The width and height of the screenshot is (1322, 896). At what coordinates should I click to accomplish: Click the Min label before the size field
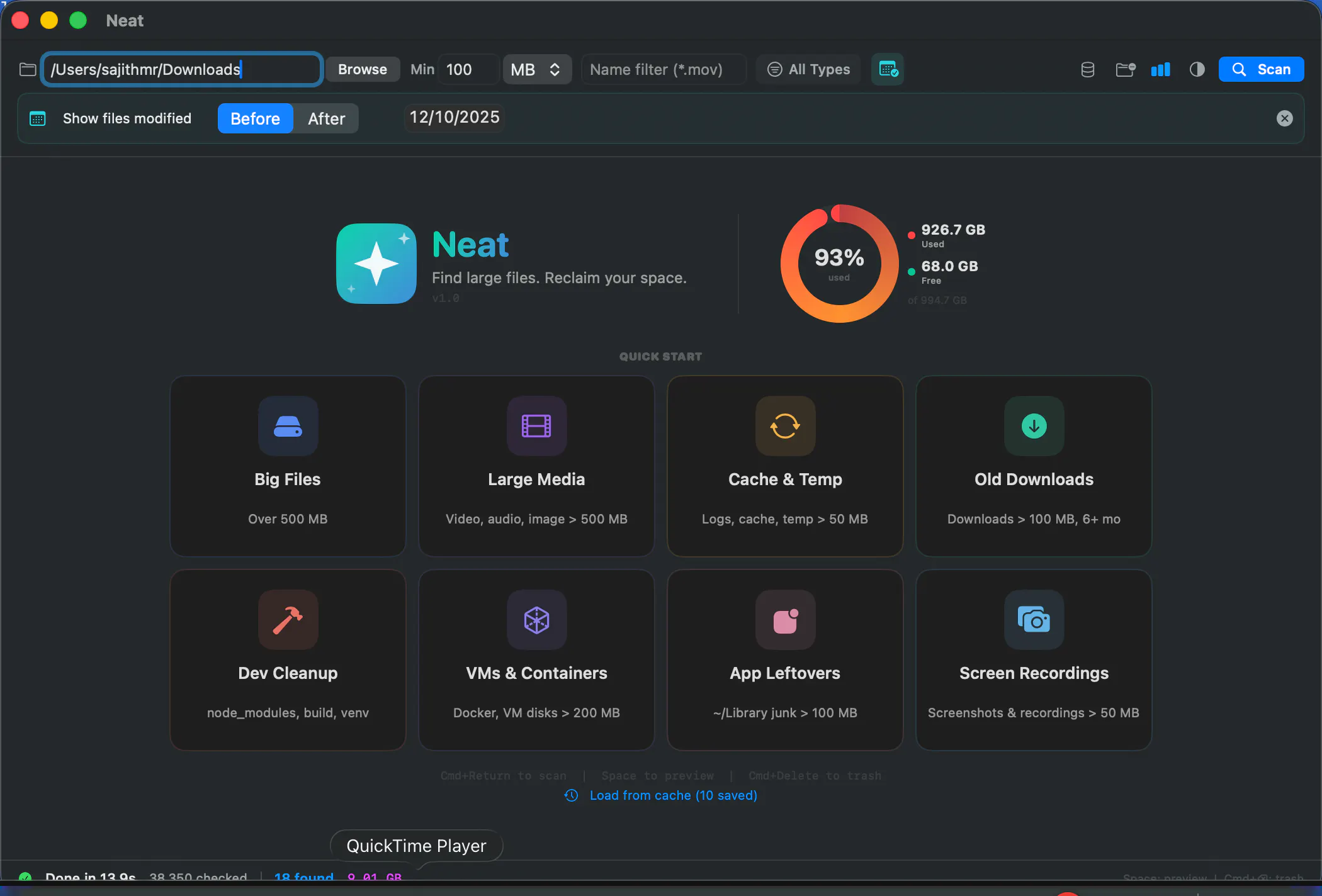tap(422, 69)
